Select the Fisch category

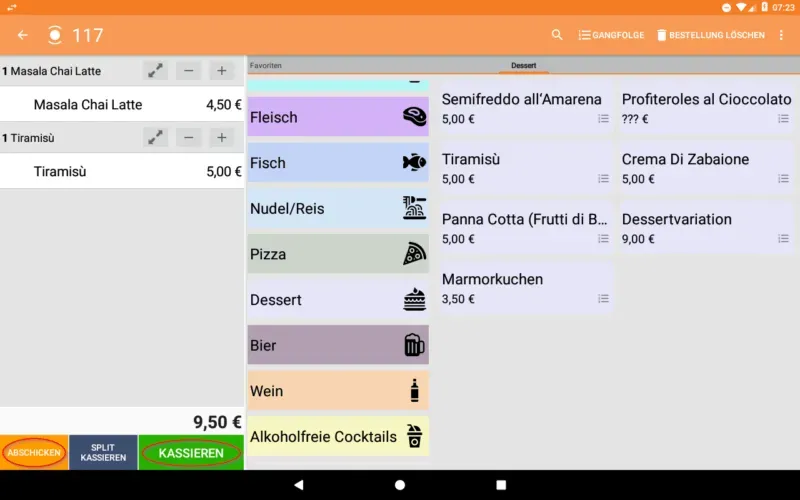[338, 163]
